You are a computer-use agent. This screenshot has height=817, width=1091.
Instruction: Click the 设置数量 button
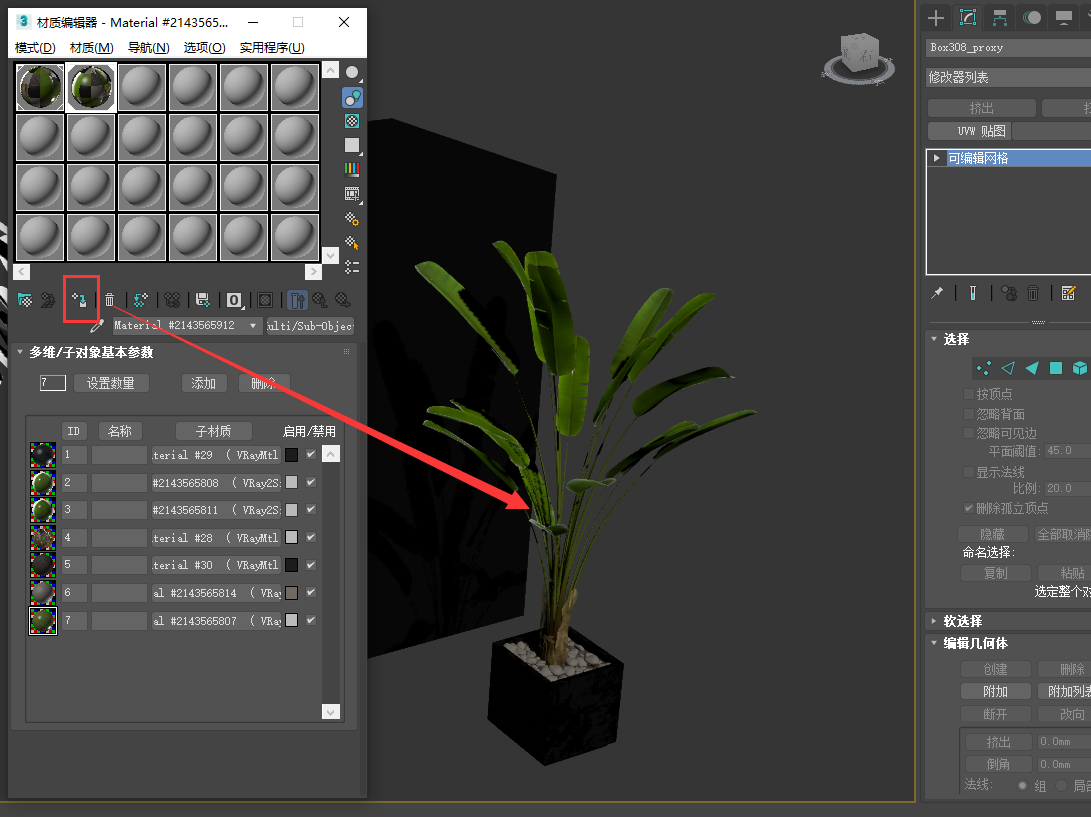click(x=111, y=383)
